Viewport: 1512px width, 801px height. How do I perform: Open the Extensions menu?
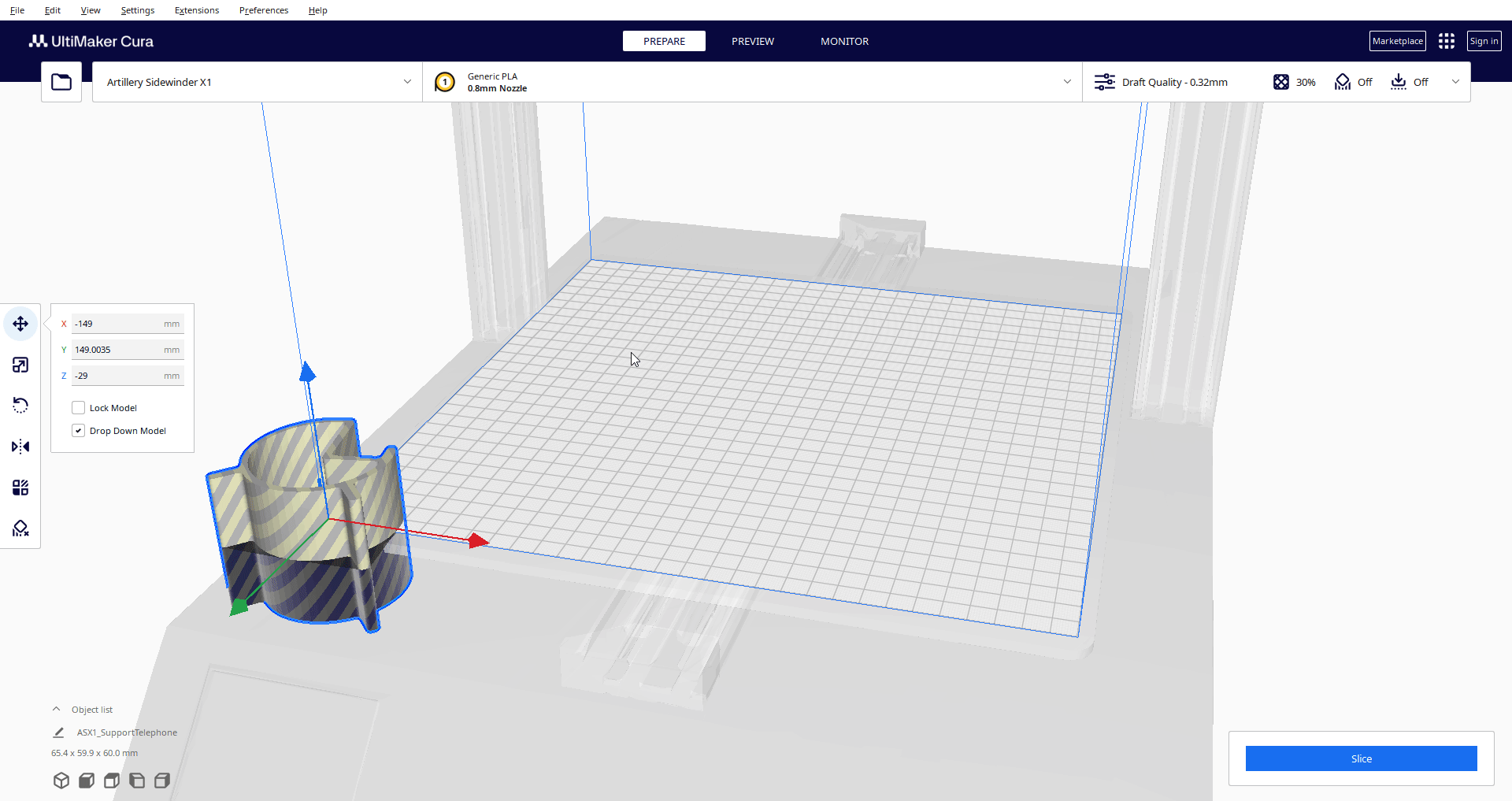(197, 10)
